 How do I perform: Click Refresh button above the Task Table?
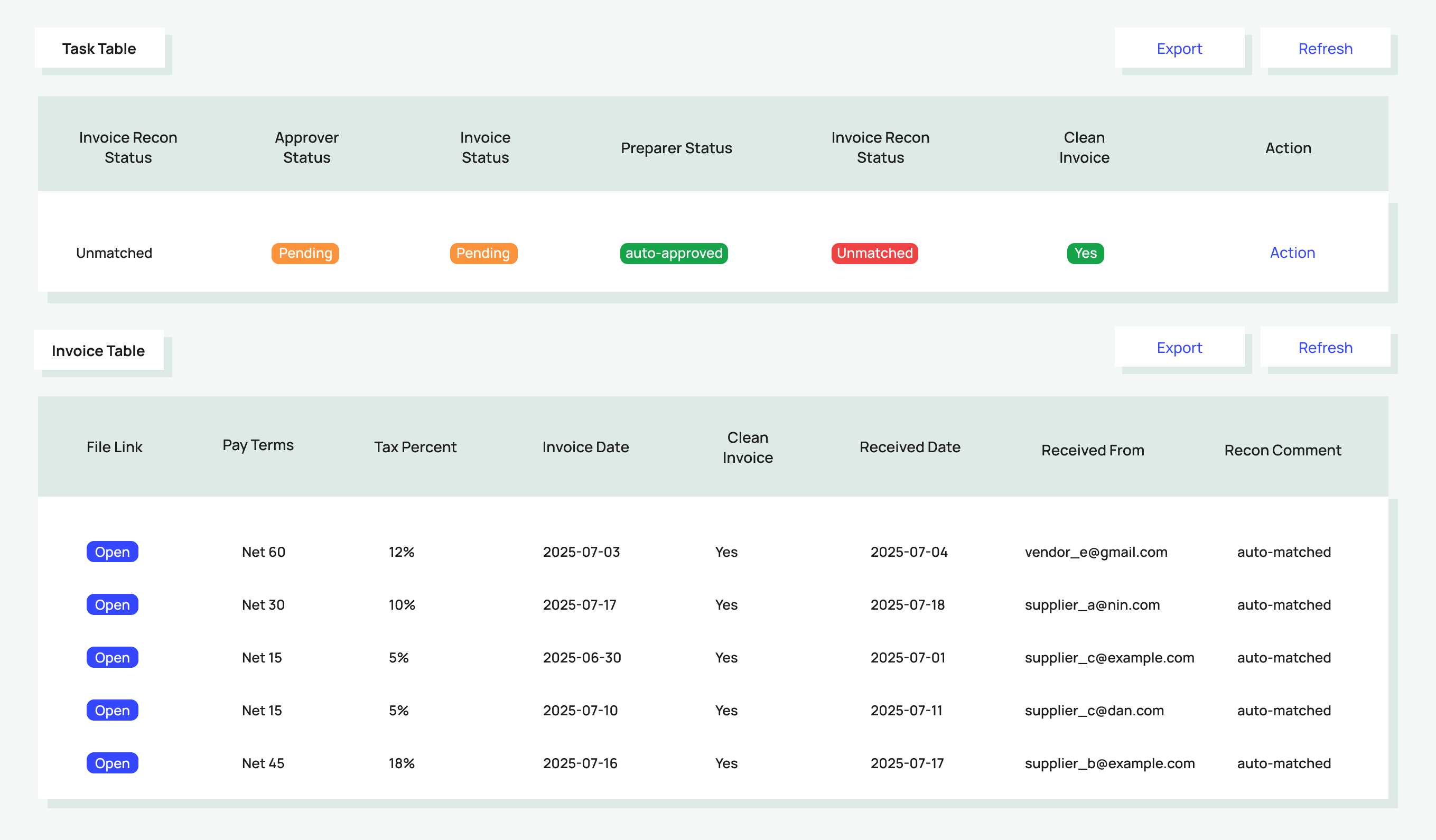click(1325, 49)
